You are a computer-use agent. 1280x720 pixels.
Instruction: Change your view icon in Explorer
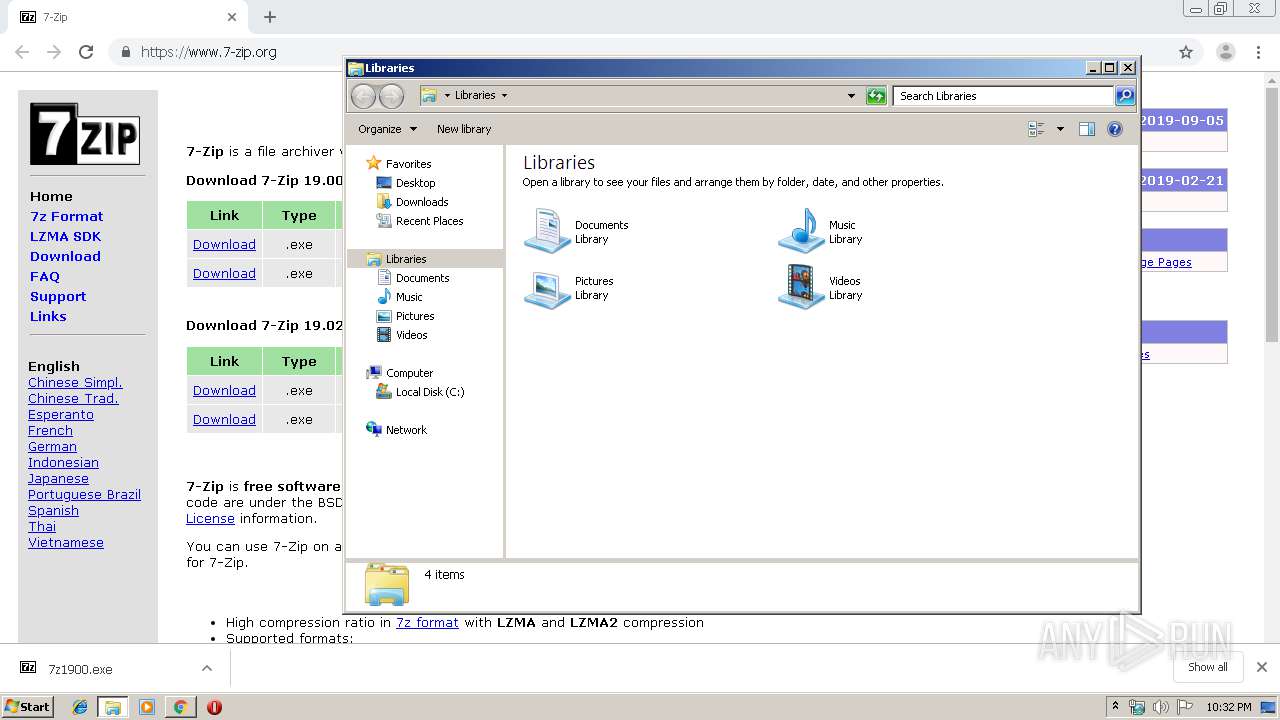[1036, 129]
